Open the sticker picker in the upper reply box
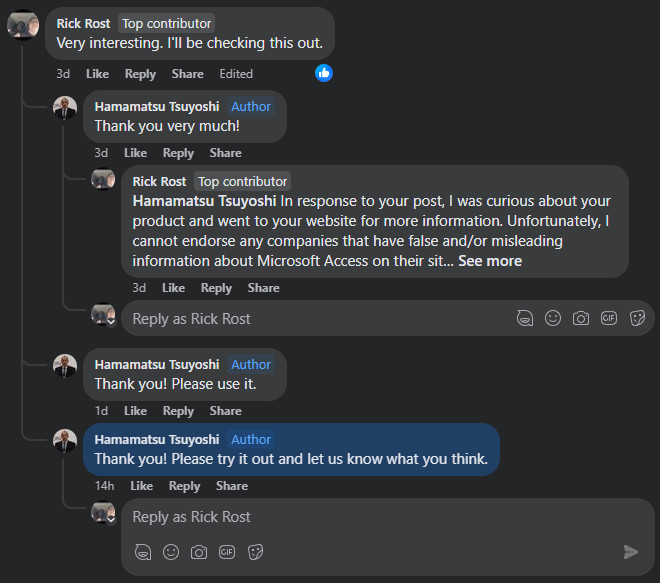Screen dimensions: 660x583 coord(637,318)
